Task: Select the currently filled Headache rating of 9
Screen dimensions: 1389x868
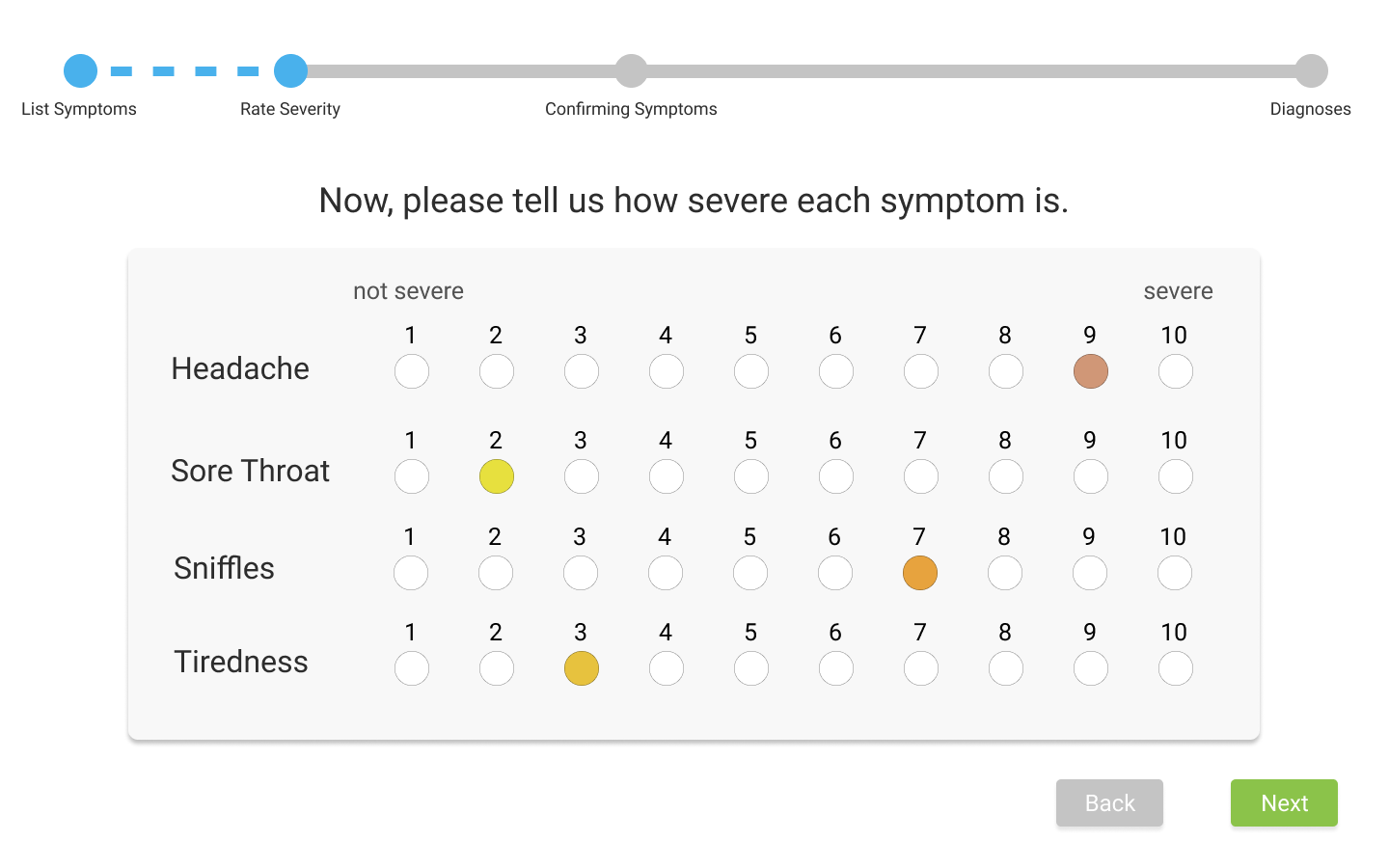Action: point(1090,370)
